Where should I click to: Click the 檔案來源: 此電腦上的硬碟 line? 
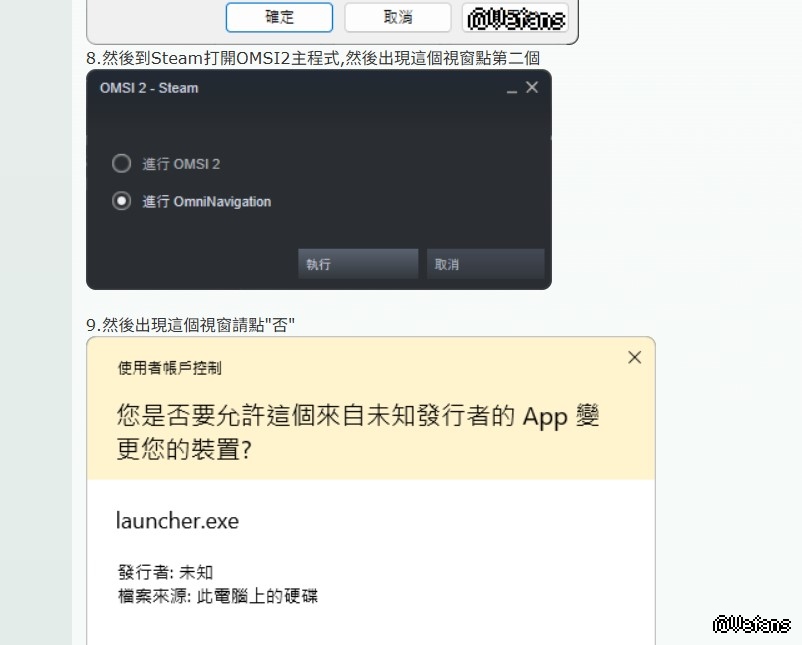[x=218, y=596]
